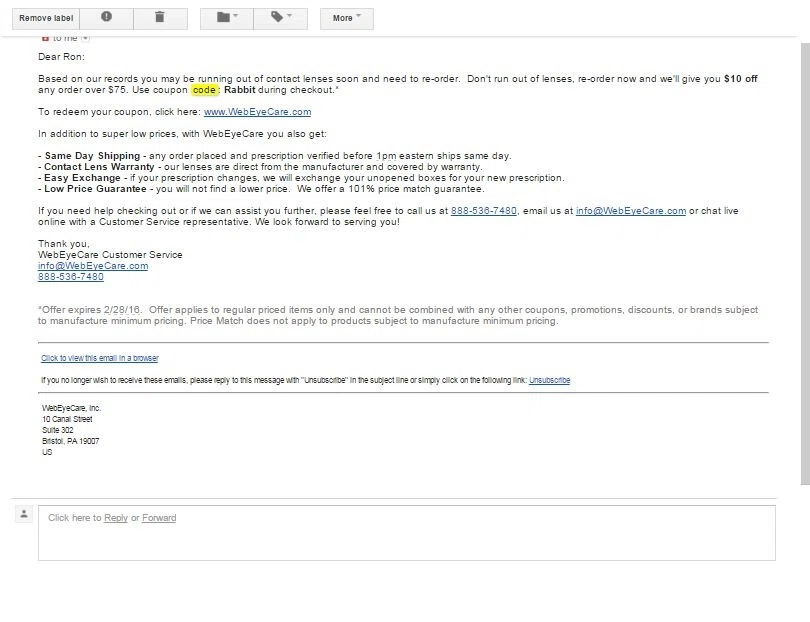Click the 'Easy Exchange' bullet heading
Viewport: 810px width, 622px height.
pyautogui.click(x=82, y=178)
